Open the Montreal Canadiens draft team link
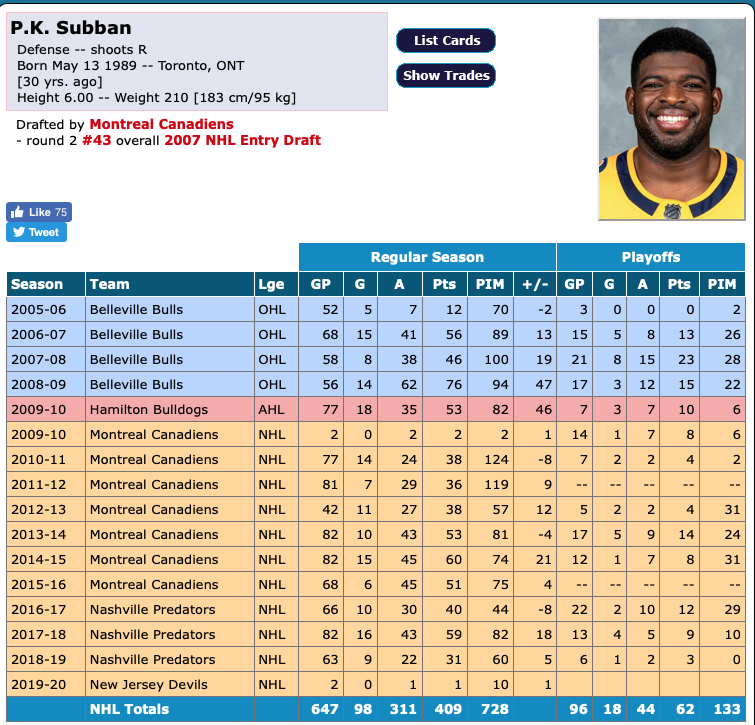Screen dimensions: 755x725 [161, 124]
